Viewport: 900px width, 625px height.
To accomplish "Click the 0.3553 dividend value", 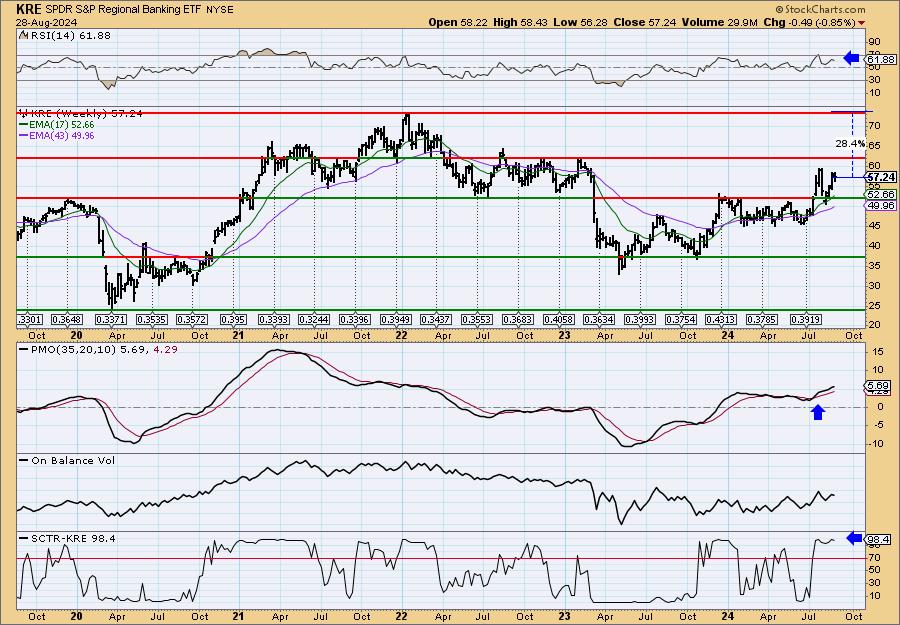I will pyautogui.click(x=478, y=319).
